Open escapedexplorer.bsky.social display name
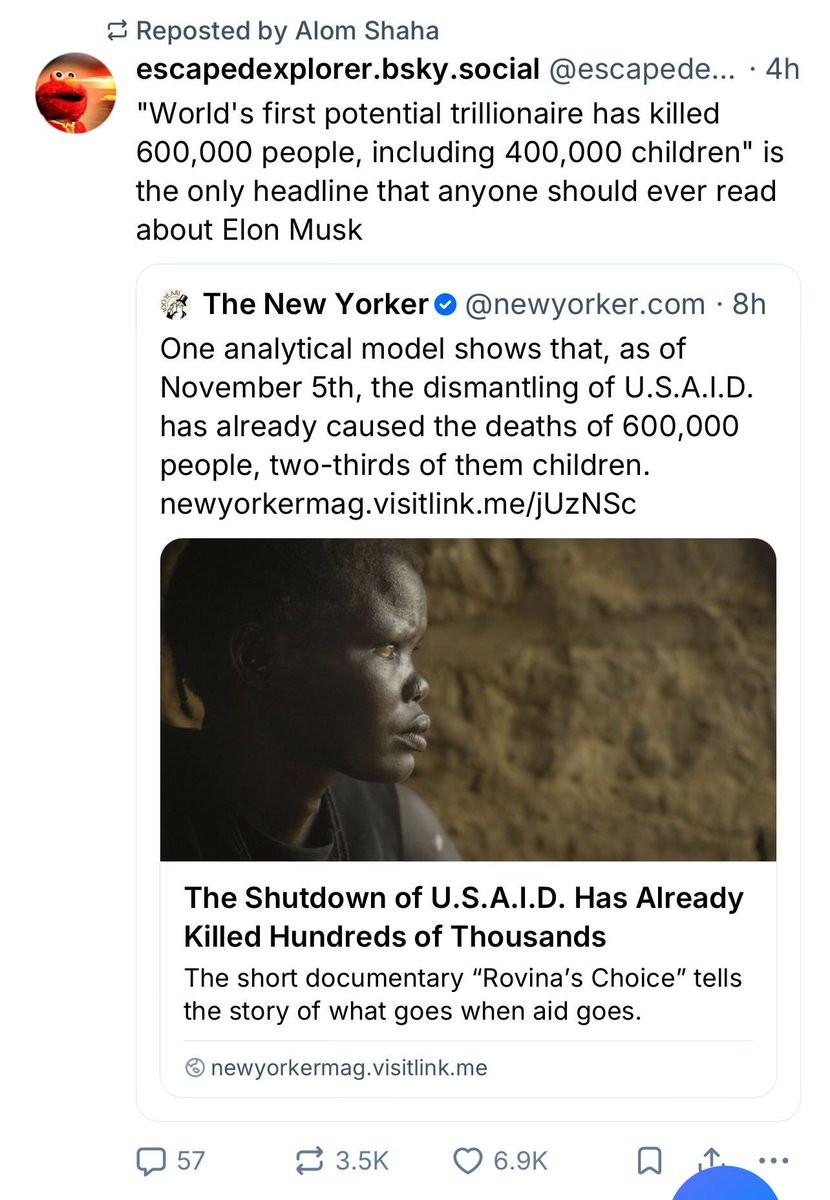The image size is (830, 1200). click(338, 69)
